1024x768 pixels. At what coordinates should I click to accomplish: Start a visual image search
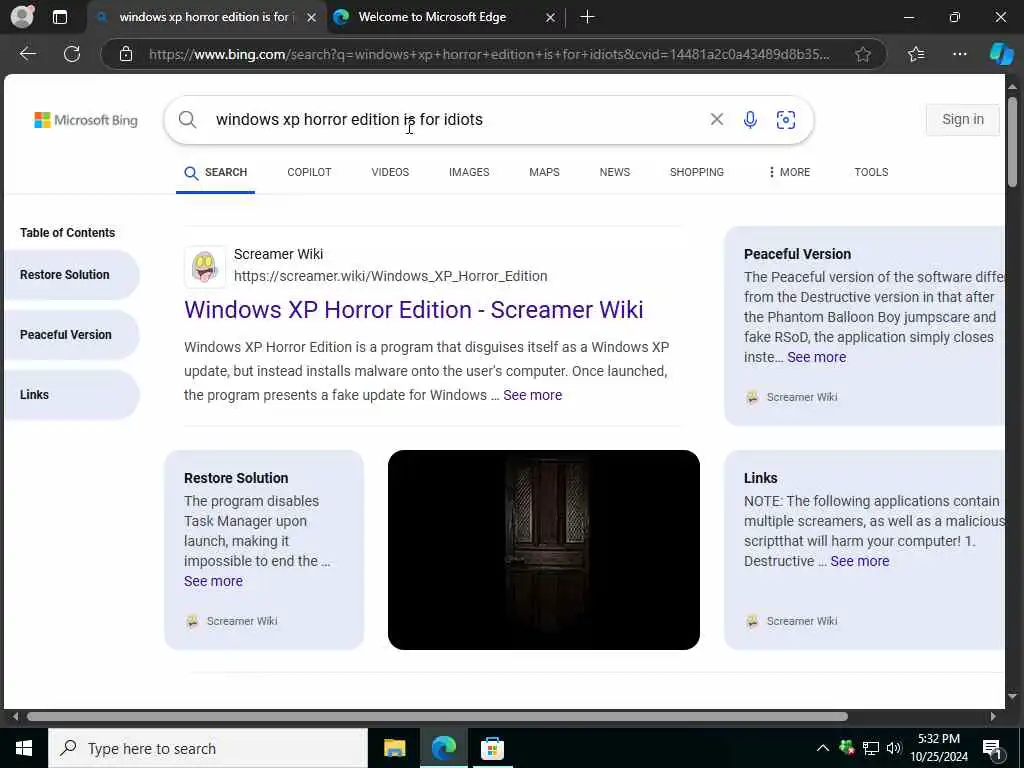pos(786,120)
